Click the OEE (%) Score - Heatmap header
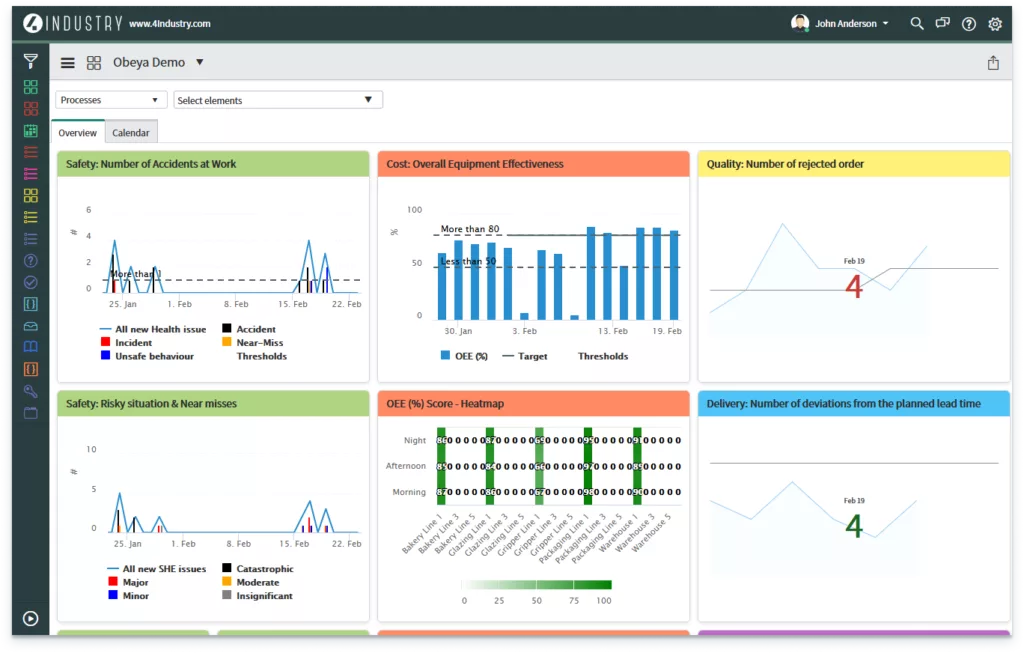Image resolution: width=1024 pixels, height=653 pixels. pos(534,404)
